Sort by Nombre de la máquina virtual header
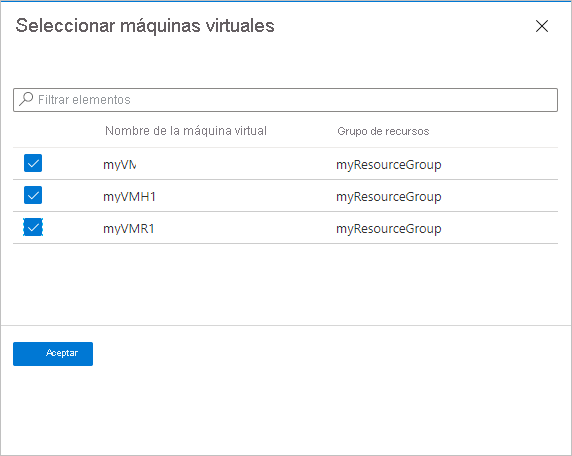Screen dimensions: 572x456 (186, 131)
